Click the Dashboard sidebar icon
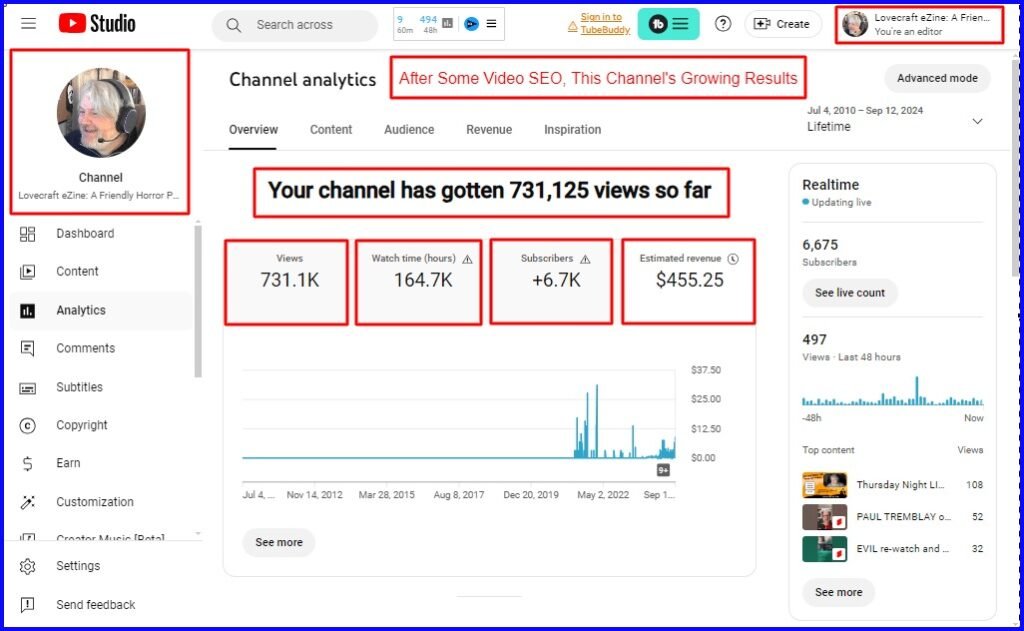The height and width of the screenshot is (631, 1024). [28, 234]
